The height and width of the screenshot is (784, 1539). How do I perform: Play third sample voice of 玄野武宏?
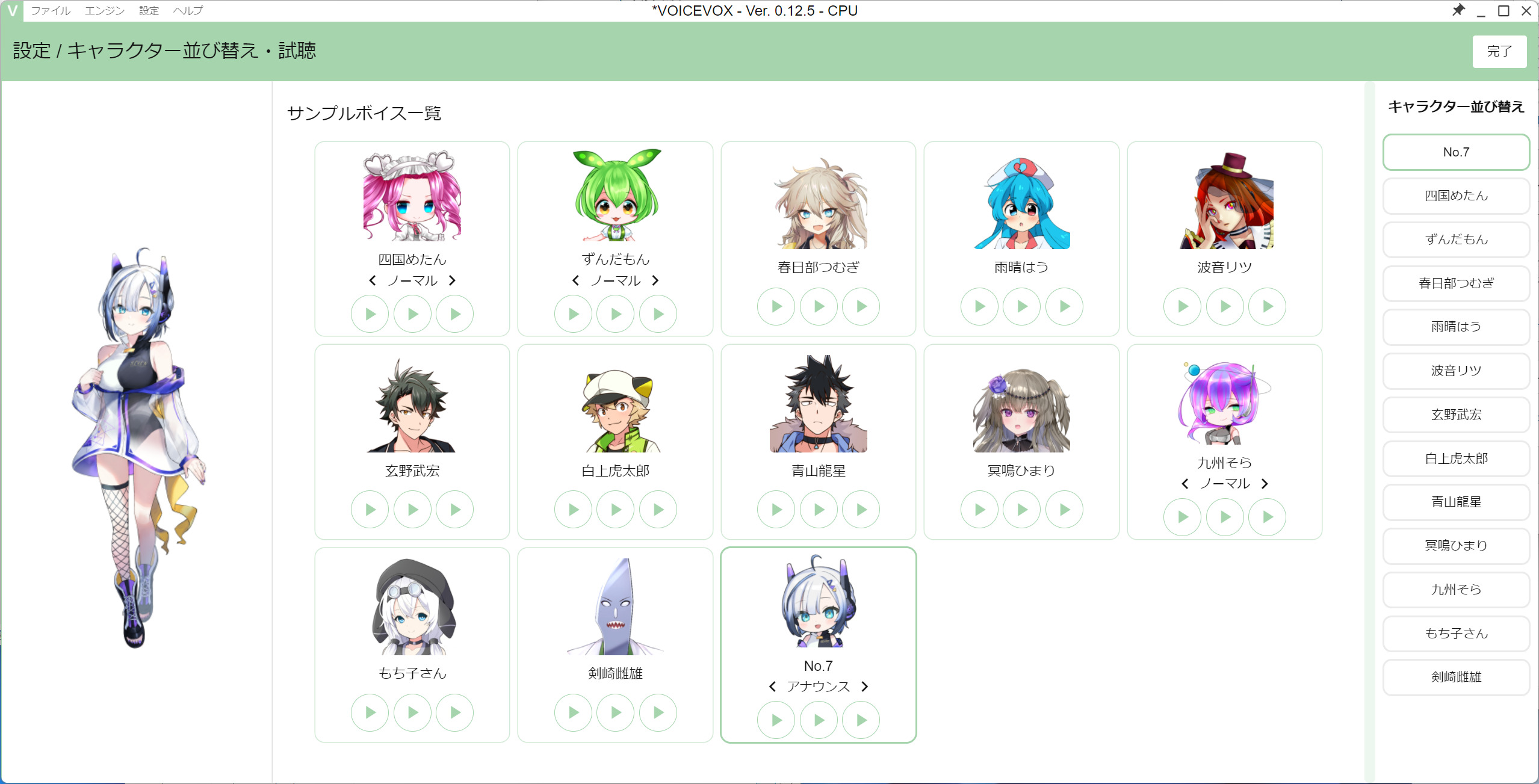coord(454,510)
